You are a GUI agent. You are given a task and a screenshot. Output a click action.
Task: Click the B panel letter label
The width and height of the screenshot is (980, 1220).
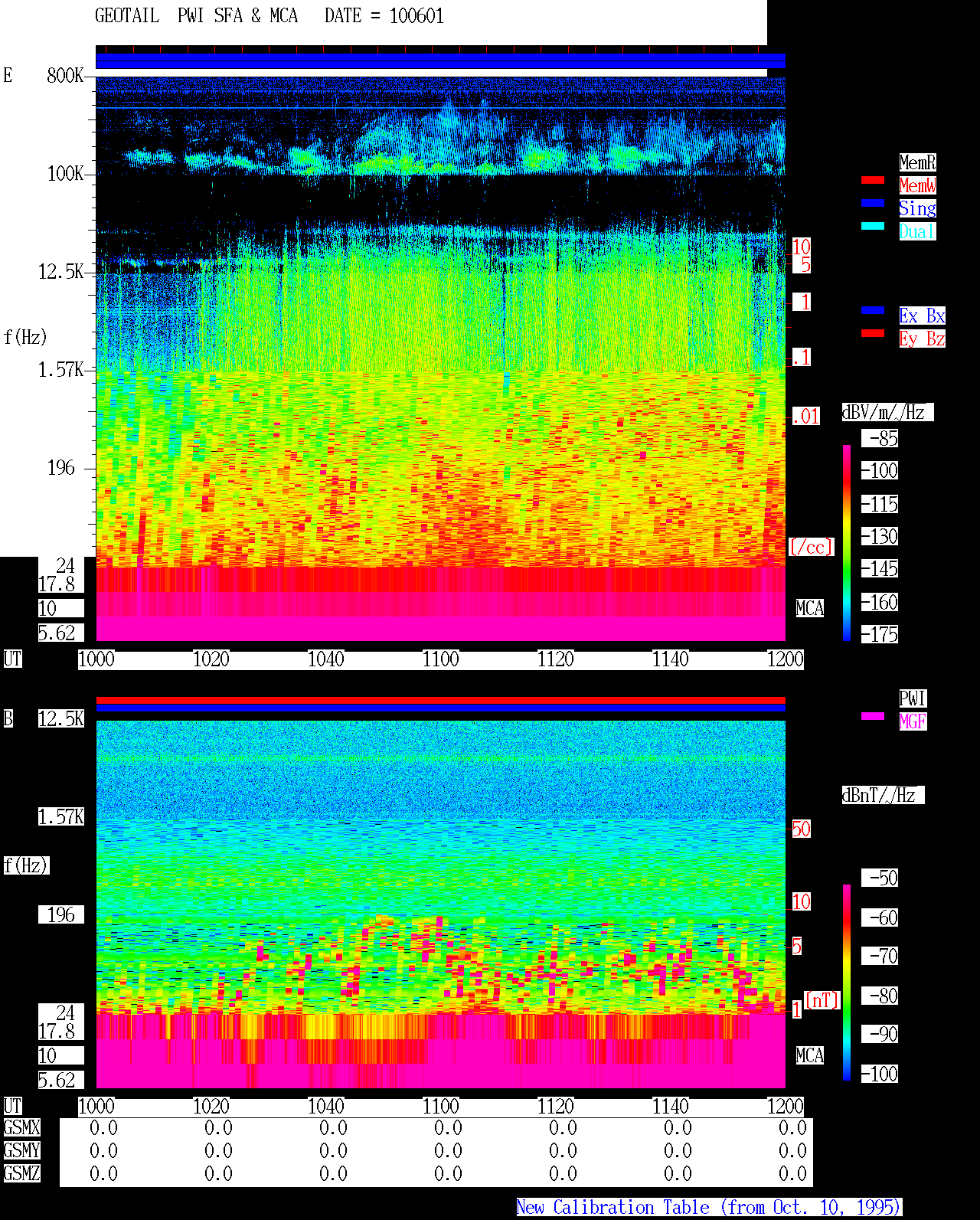point(8,718)
